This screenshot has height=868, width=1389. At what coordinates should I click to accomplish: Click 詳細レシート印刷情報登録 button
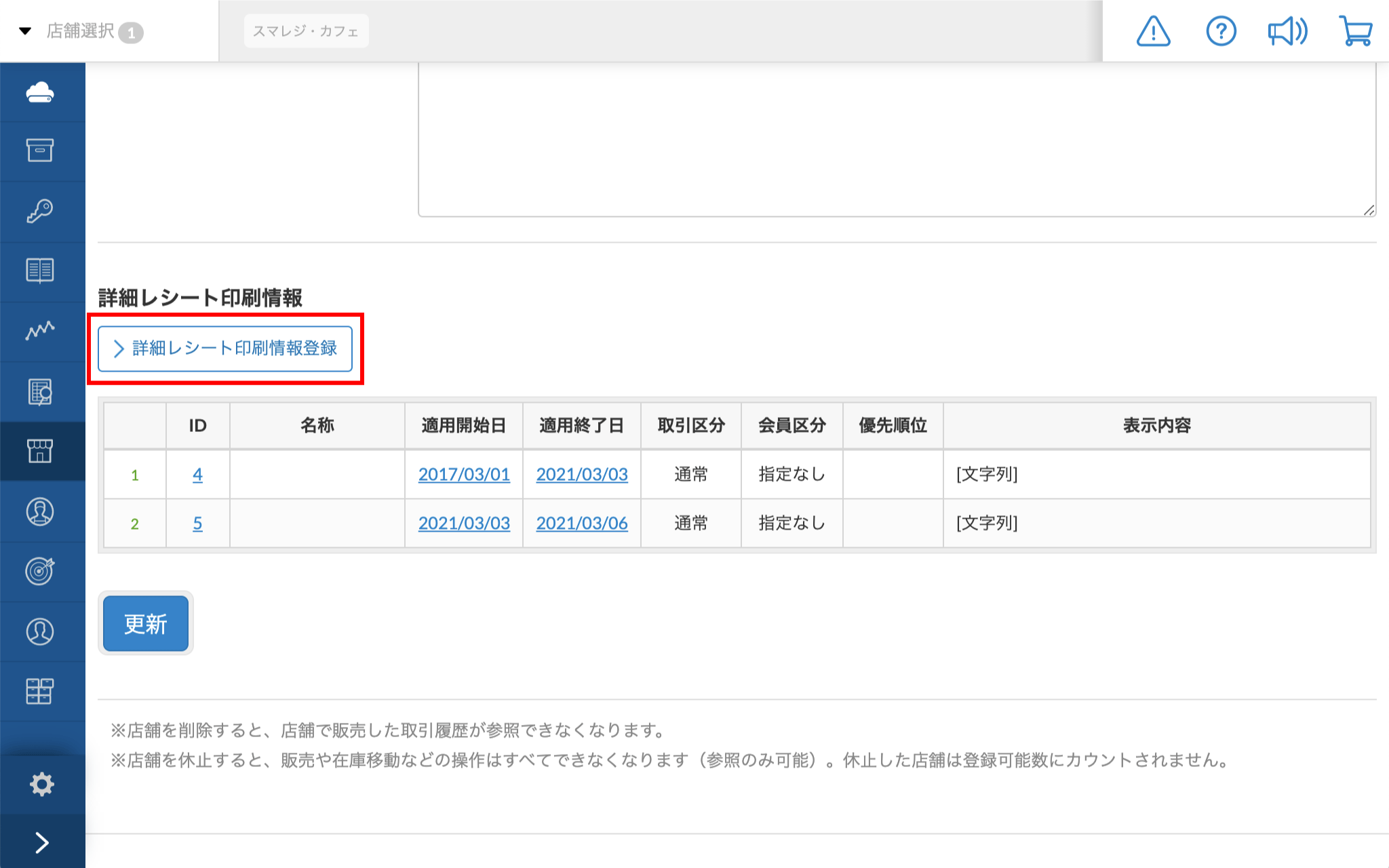[x=225, y=349]
